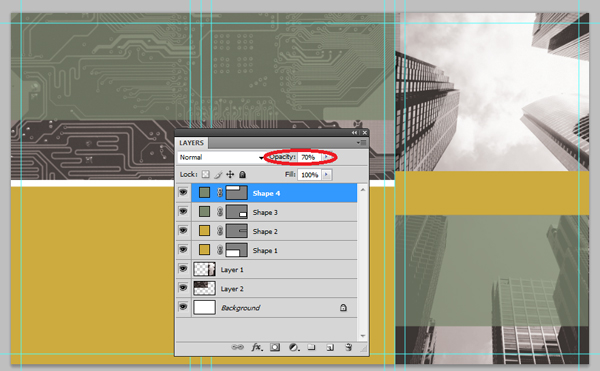The width and height of the screenshot is (600, 371).
Task: Click the green color swatch of Shape 3
Action: [x=204, y=212]
